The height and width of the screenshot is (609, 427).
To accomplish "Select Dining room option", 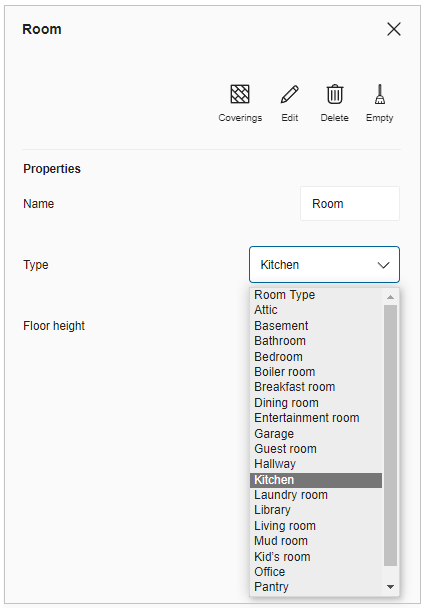I will point(316,403).
